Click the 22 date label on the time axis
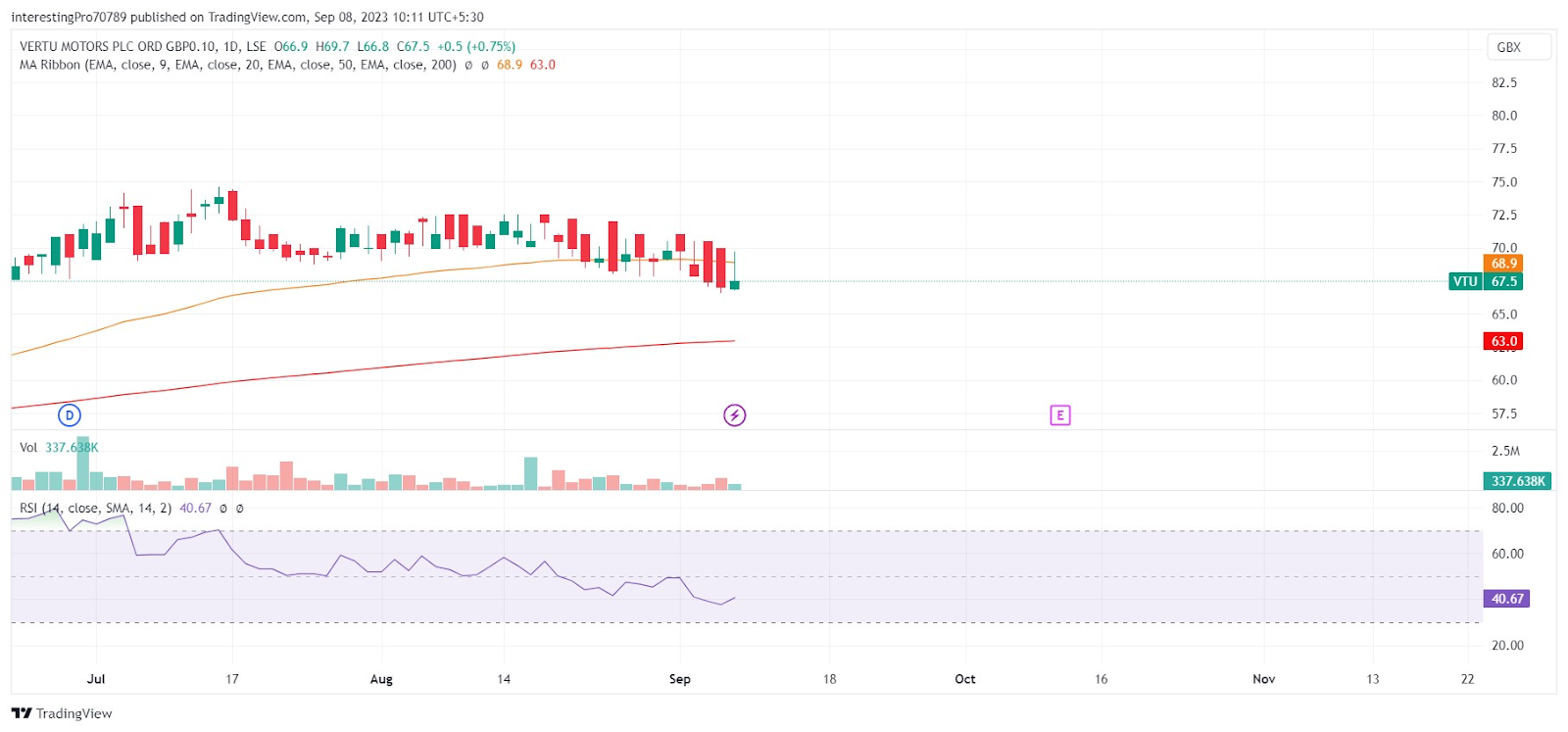The width and height of the screenshot is (1568, 732). click(1467, 679)
